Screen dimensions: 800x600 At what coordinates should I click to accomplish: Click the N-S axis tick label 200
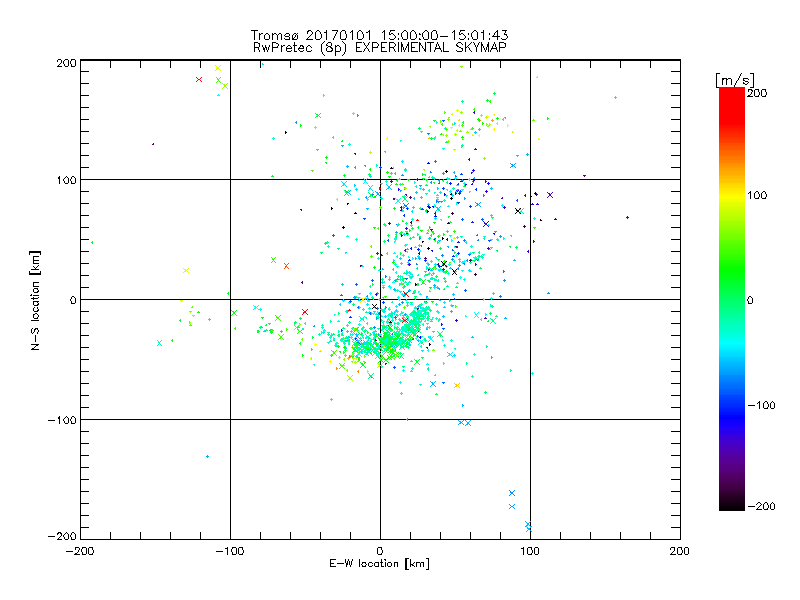66,63
